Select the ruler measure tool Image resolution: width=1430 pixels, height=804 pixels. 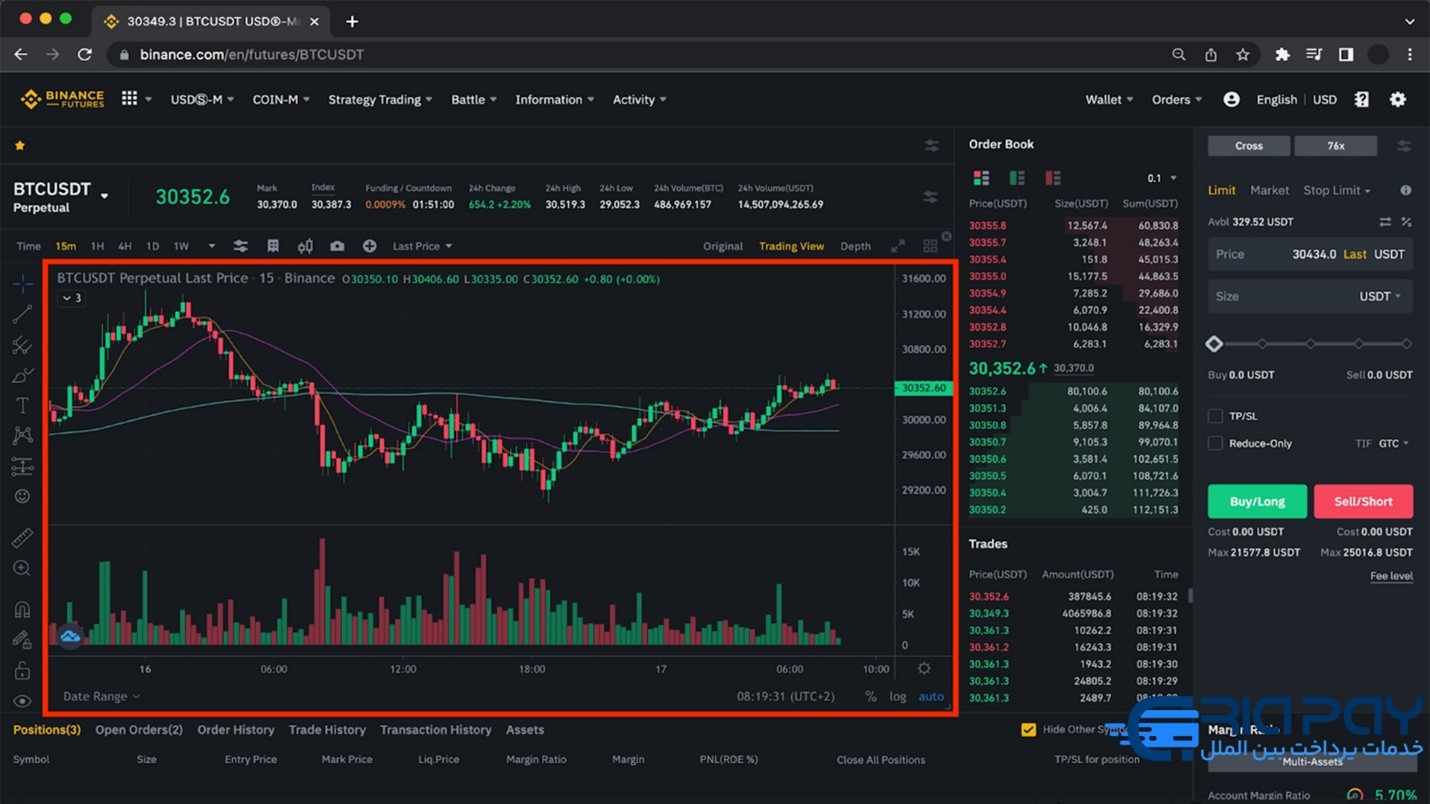pyautogui.click(x=22, y=538)
